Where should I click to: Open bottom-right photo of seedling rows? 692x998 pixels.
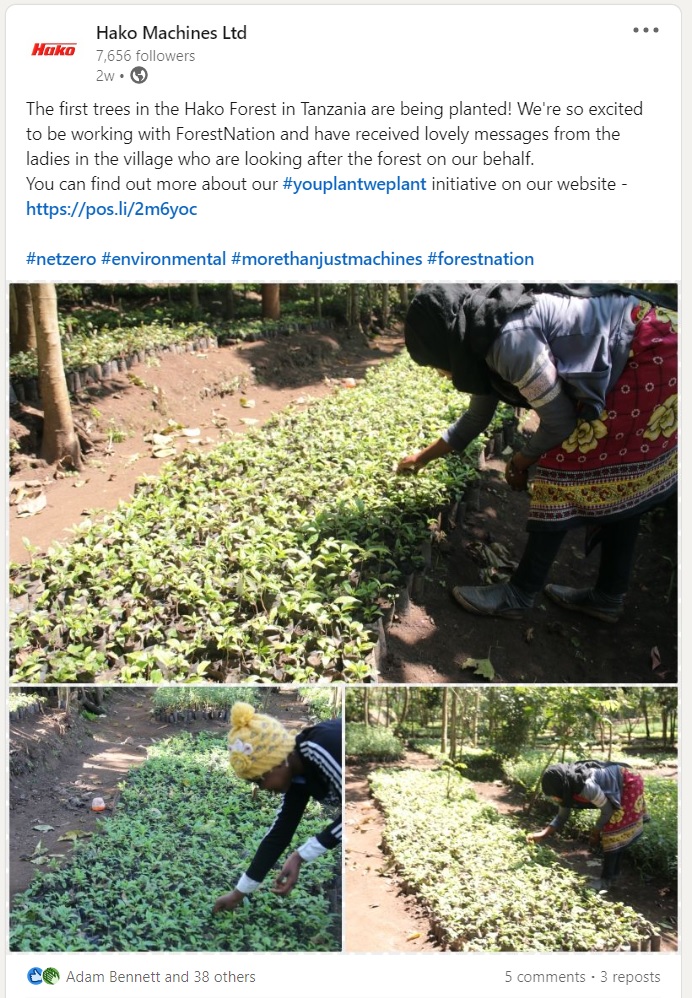pos(511,819)
